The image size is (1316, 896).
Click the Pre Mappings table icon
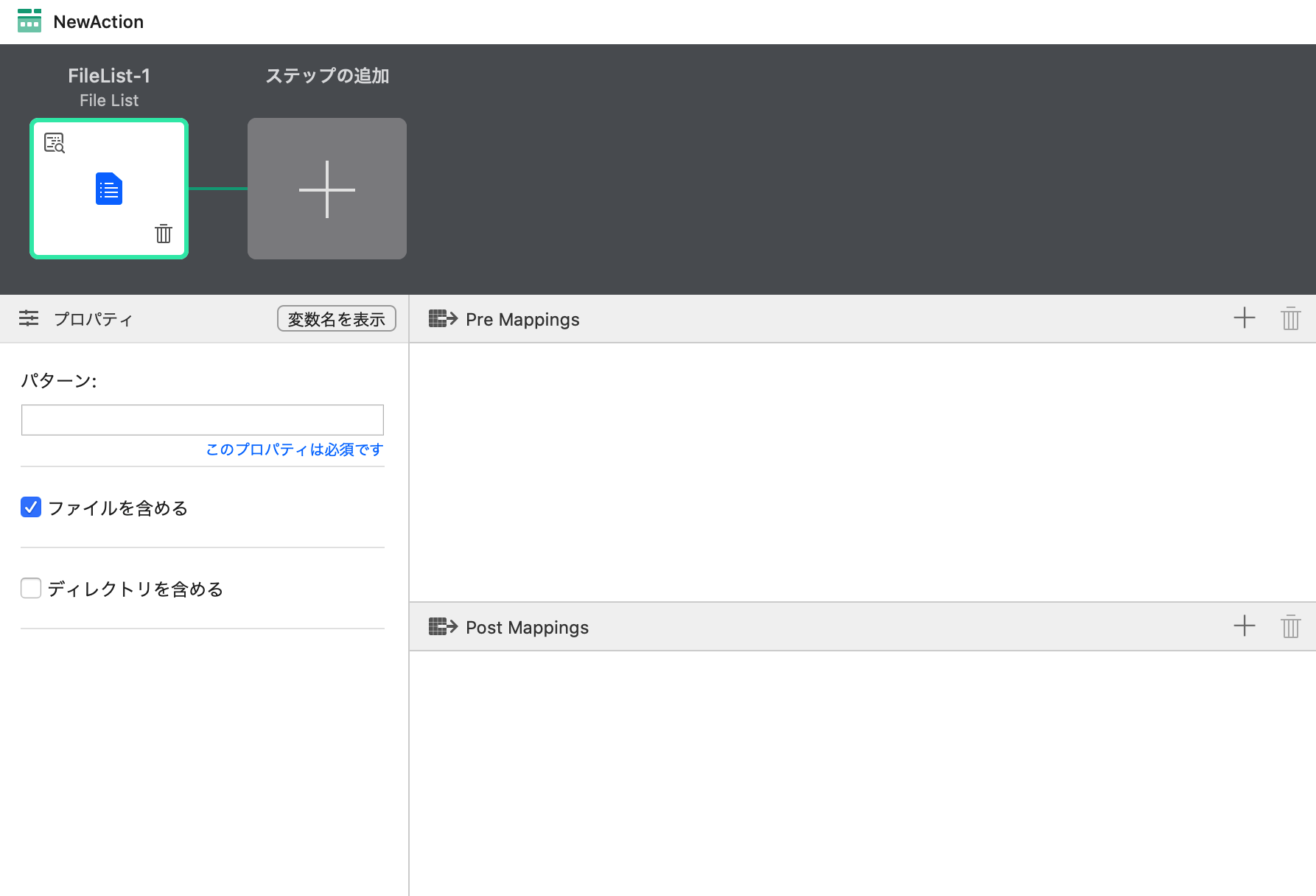[x=444, y=318]
